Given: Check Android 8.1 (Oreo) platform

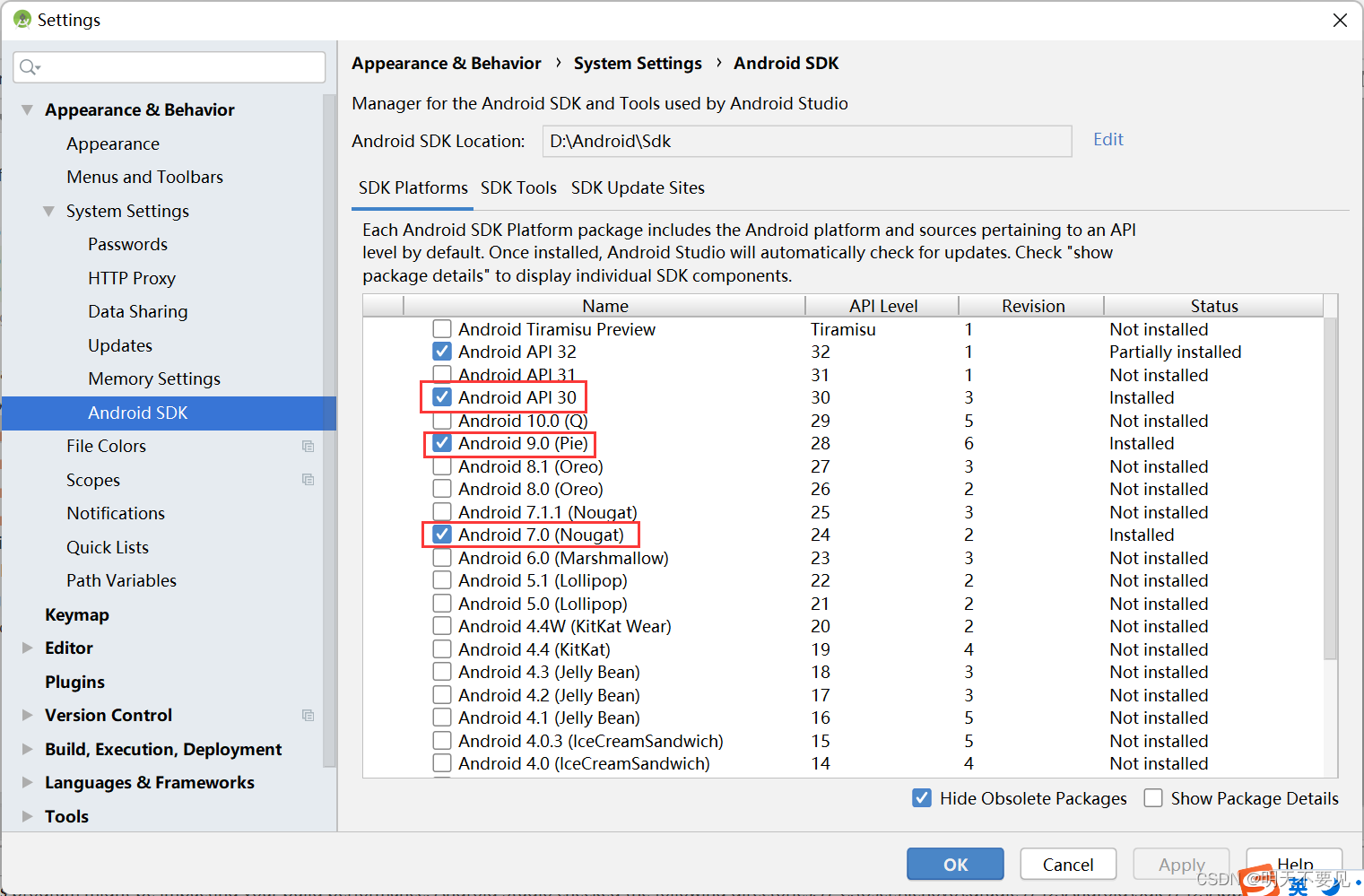Looking at the screenshot, I should [x=442, y=466].
